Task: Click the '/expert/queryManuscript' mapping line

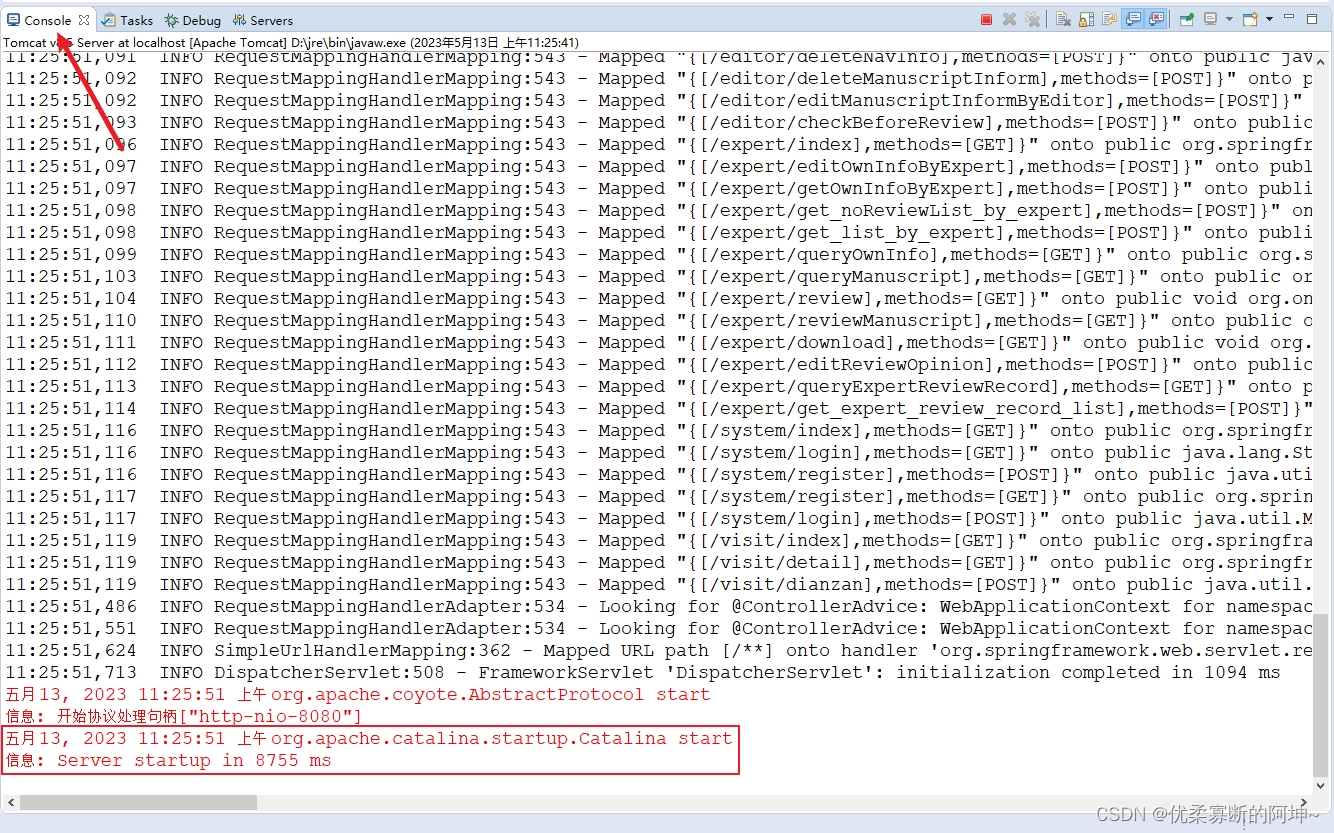Action: (658, 276)
